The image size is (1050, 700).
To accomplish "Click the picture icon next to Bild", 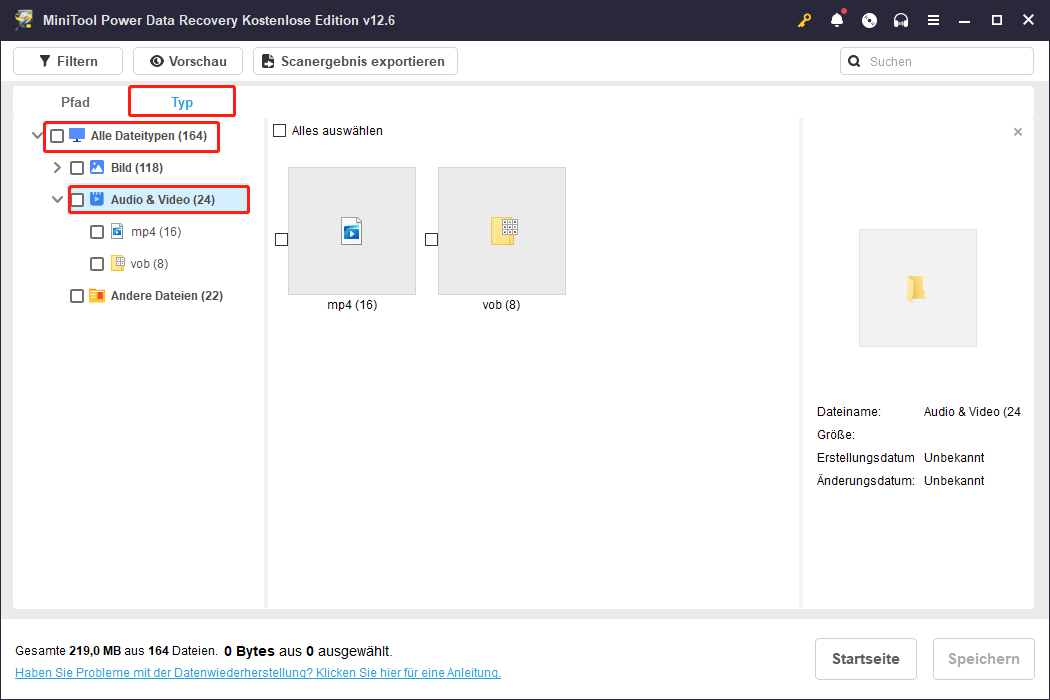I will tap(97, 167).
